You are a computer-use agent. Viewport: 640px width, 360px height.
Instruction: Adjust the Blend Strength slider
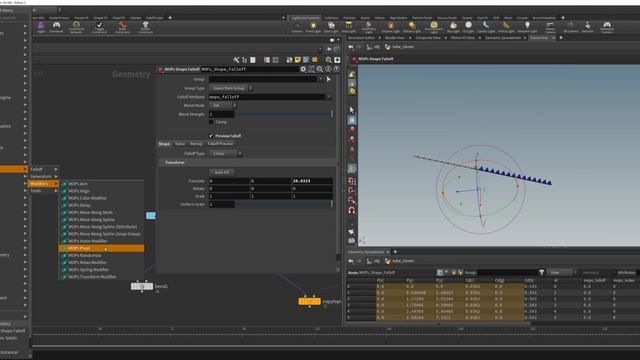284,114
